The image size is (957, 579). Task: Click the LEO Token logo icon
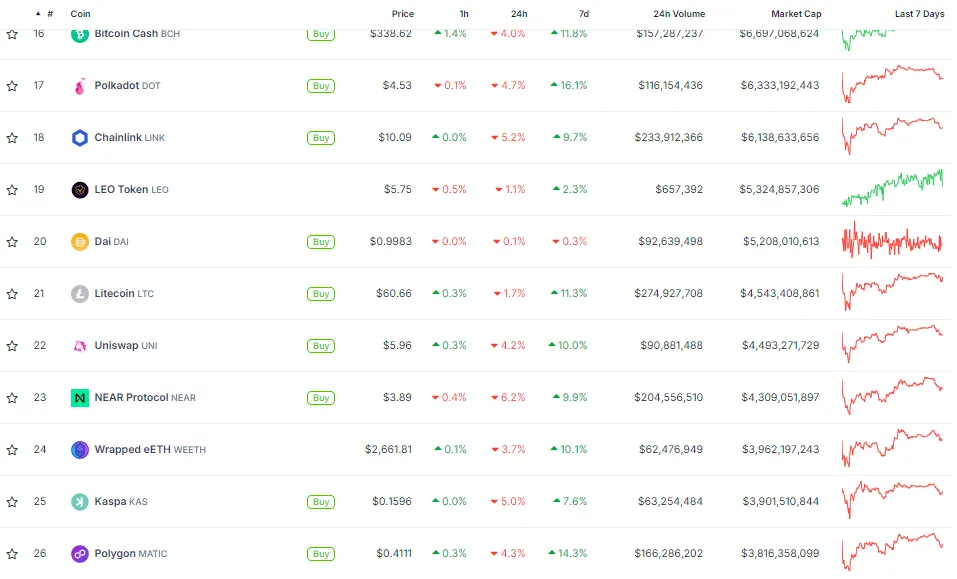(x=80, y=190)
